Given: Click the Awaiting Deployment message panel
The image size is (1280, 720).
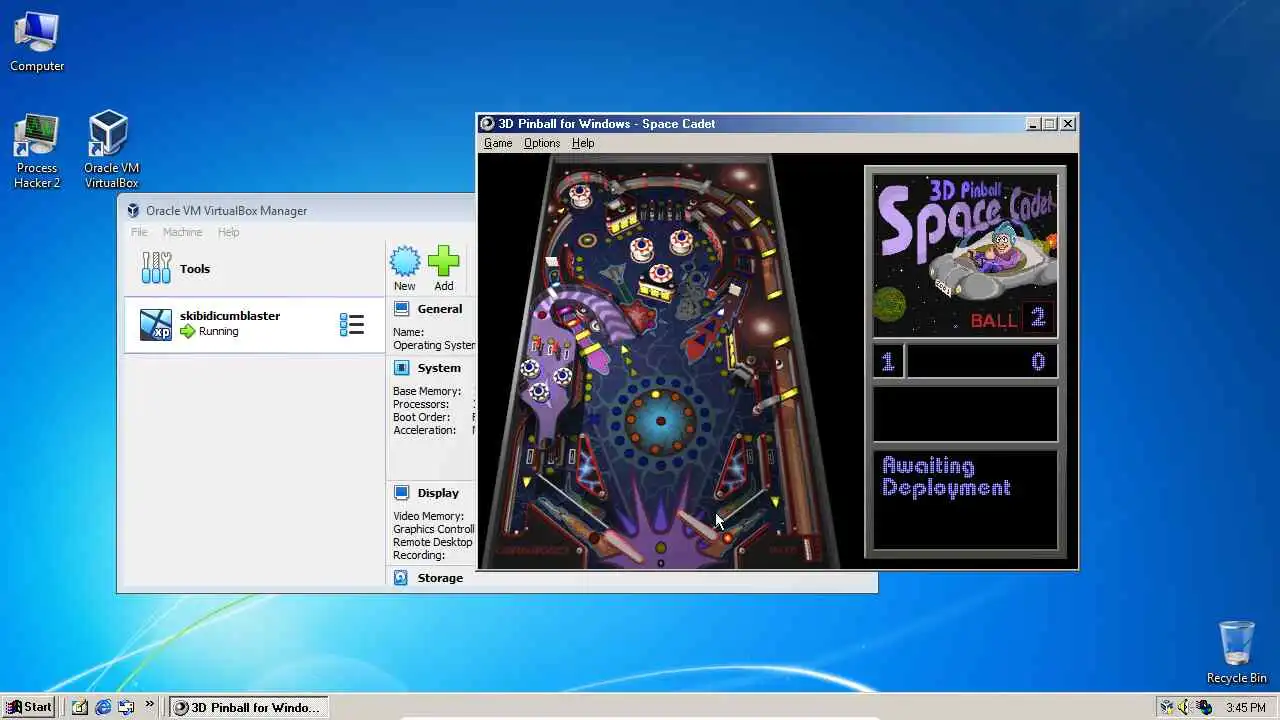Looking at the screenshot, I should point(965,499).
